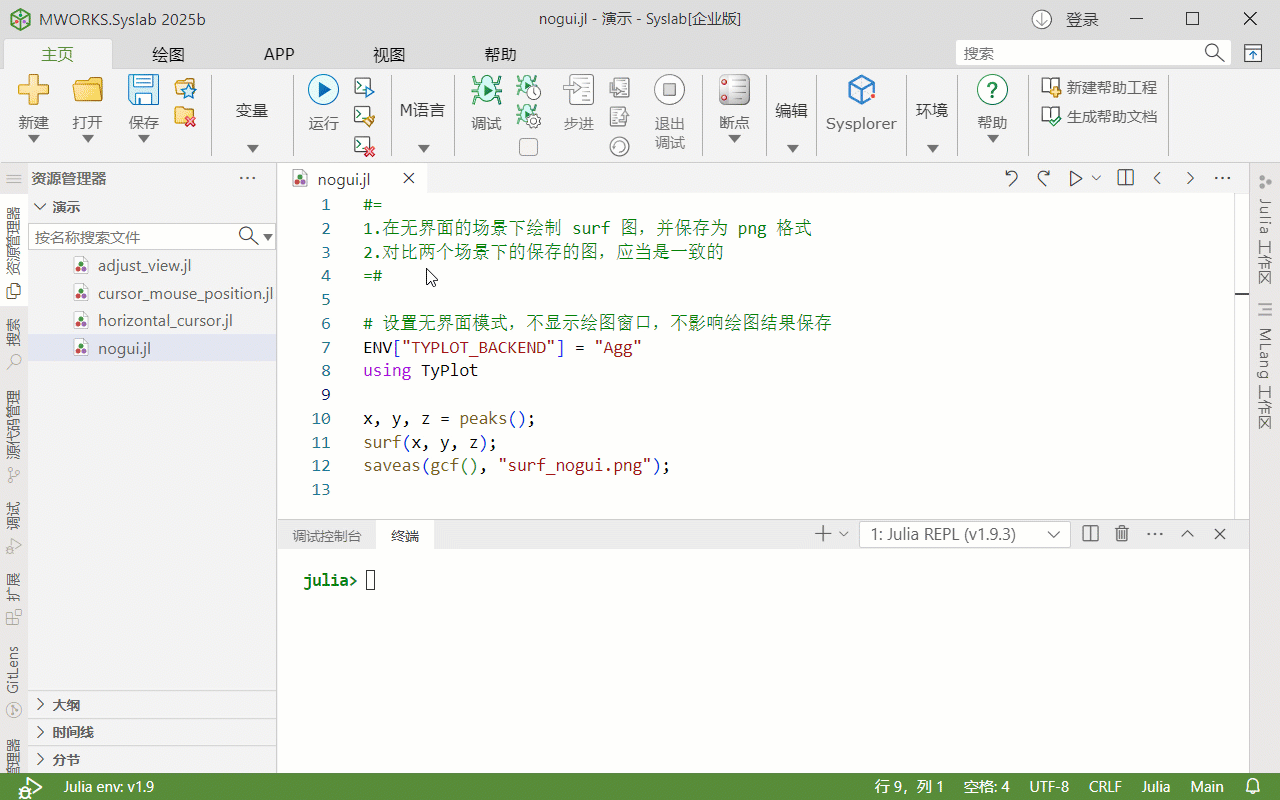Click the debug bug icon with clock
Screen dimensions: 1280x800
click(529, 88)
